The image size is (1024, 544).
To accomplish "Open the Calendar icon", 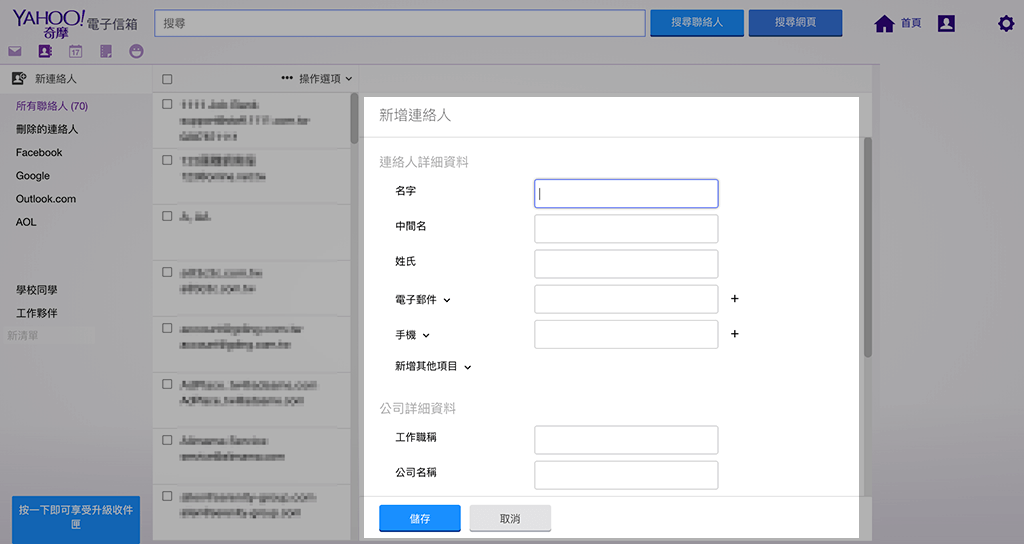I will point(75,51).
